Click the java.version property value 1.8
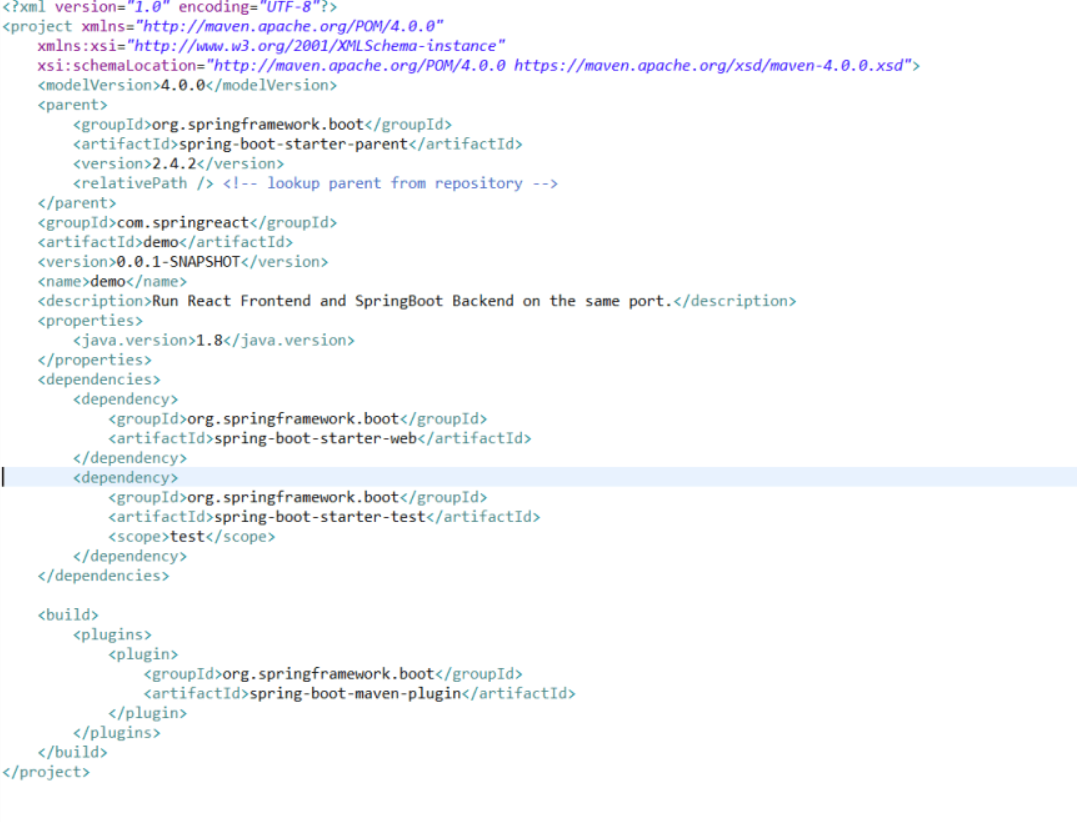The height and width of the screenshot is (822, 1077). [207, 340]
